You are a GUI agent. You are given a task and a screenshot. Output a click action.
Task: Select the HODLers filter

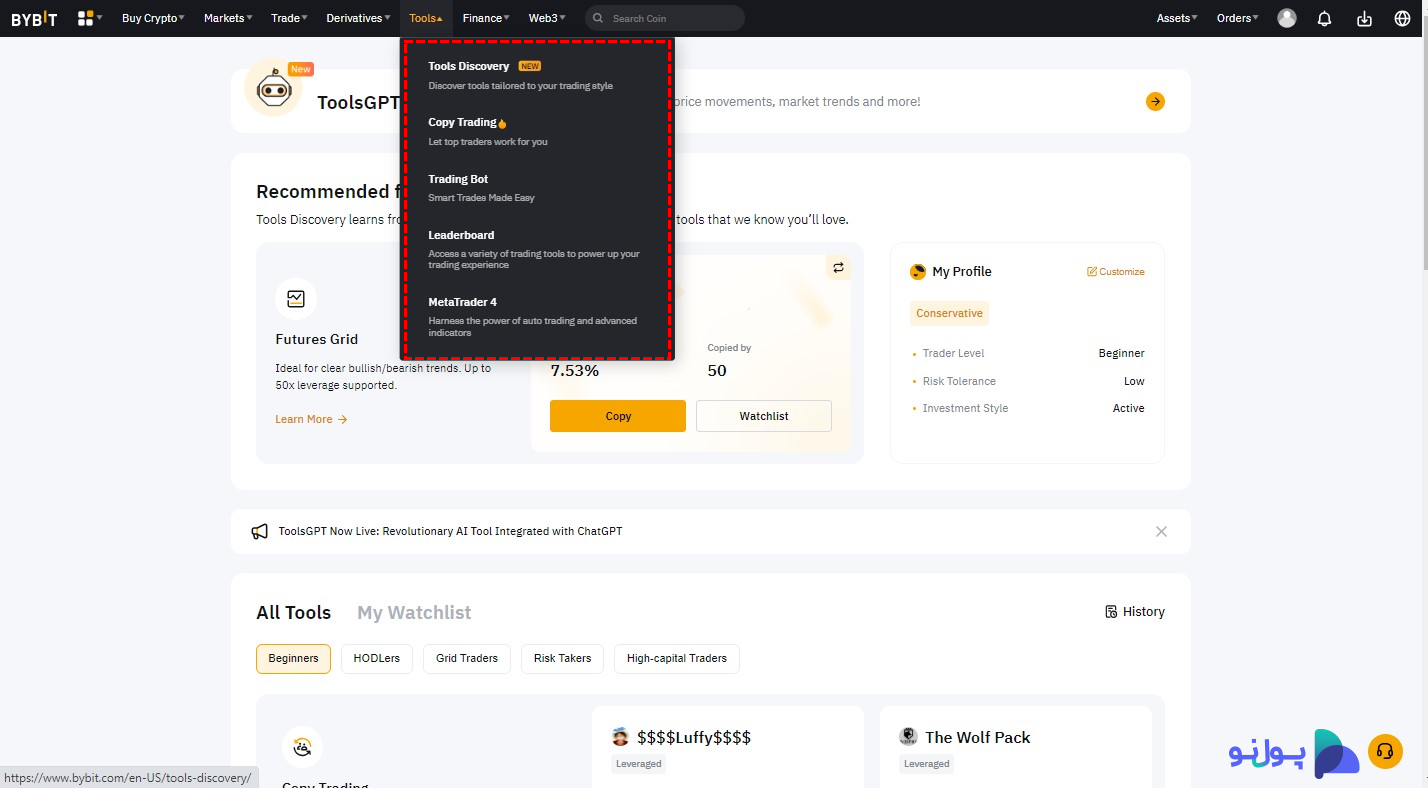pos(377,658)
